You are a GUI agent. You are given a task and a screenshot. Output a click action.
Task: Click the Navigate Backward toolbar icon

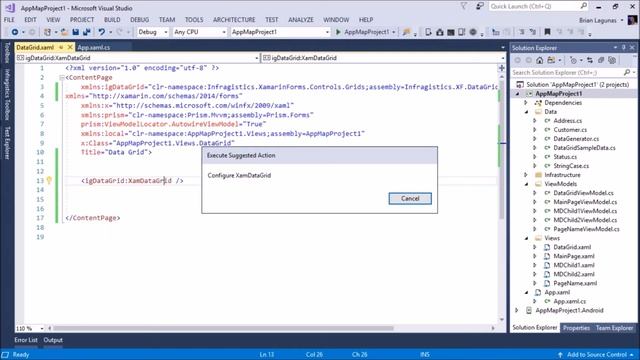15,32
